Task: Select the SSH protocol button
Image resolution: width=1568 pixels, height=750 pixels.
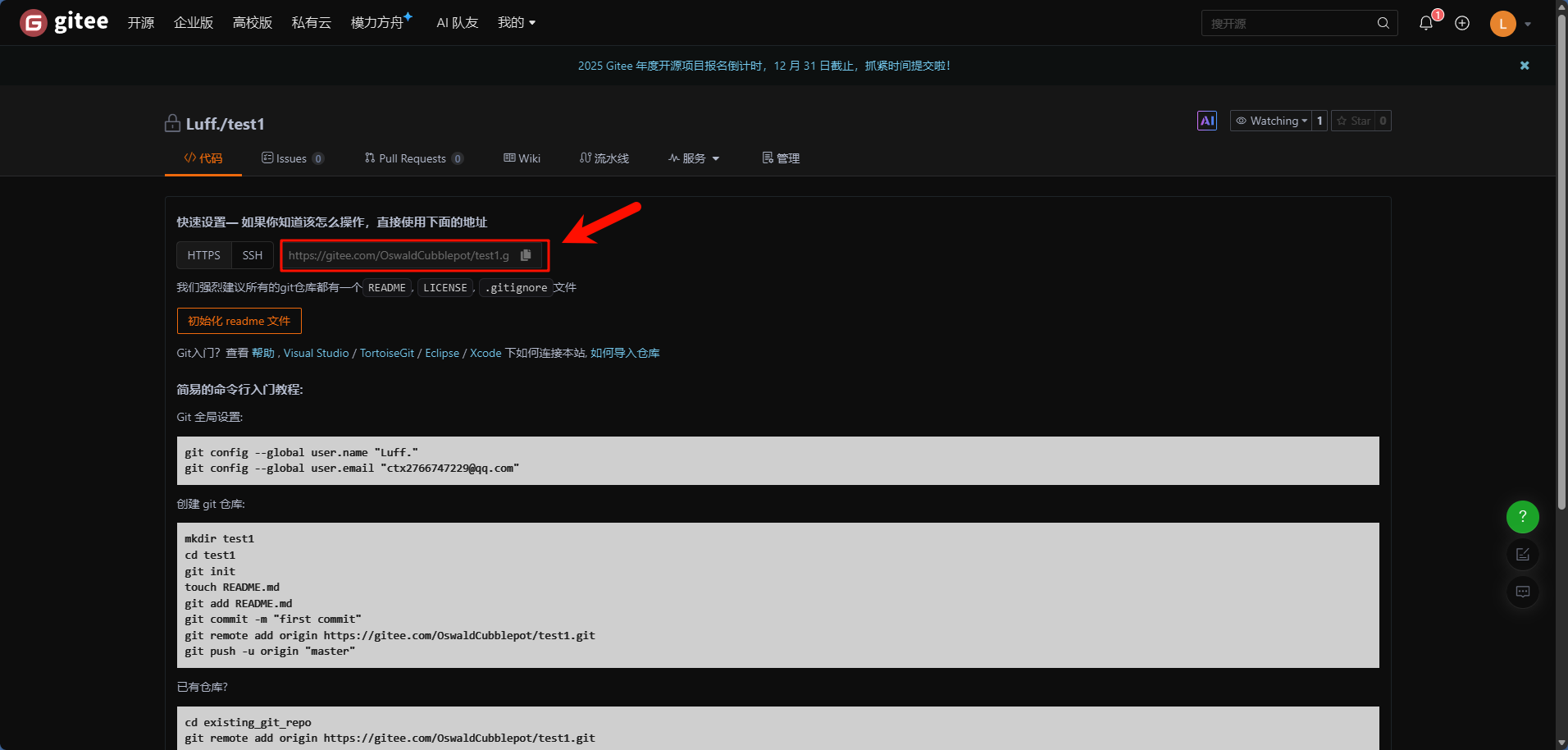Action: click(253, 255)
